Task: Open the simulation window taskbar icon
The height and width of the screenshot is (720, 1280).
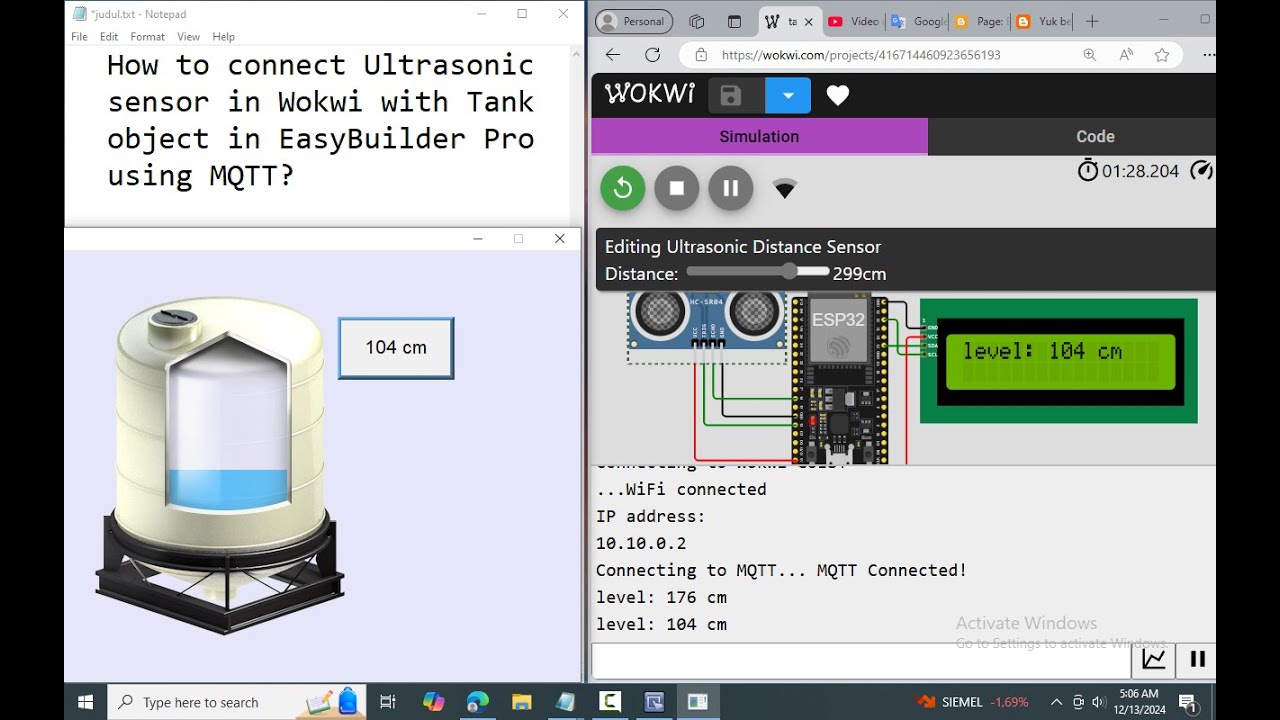Action: (x=698, y=702)
